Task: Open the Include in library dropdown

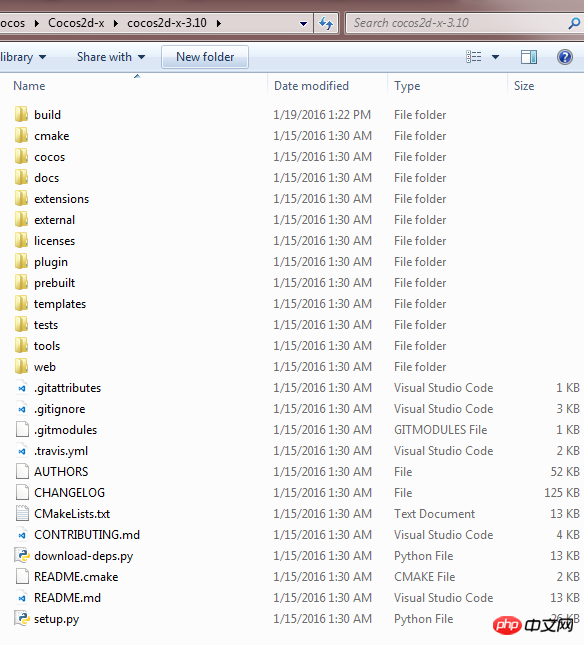Action: pyautogui.click(x=23, y=57)
